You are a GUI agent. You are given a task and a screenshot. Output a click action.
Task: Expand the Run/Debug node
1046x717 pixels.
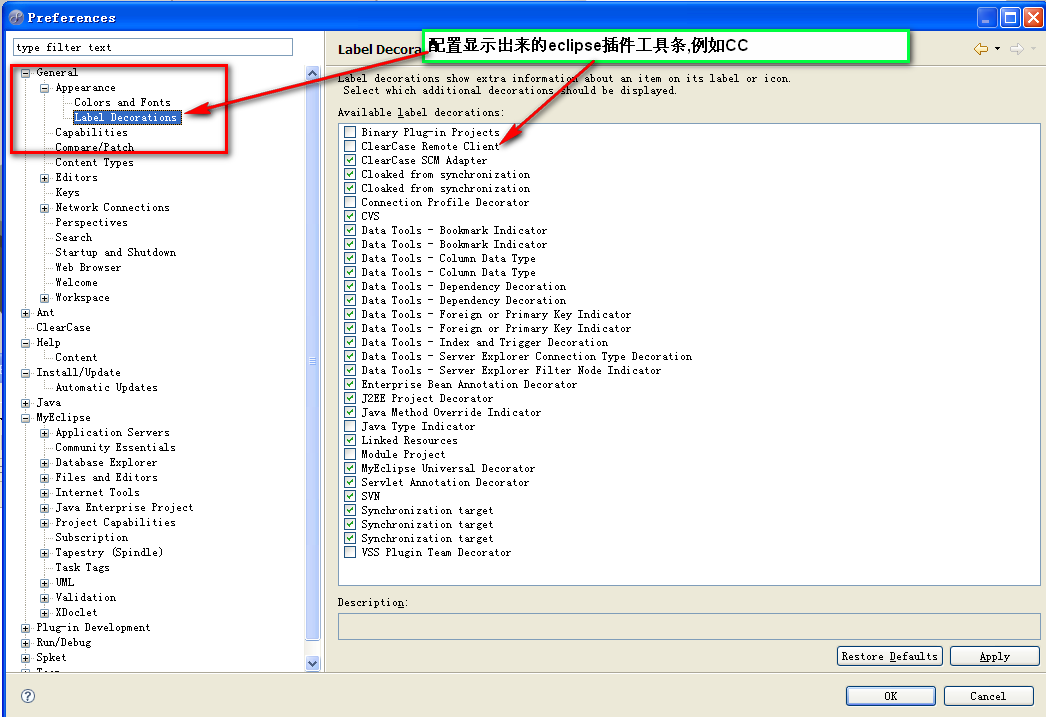pos(25,643)
